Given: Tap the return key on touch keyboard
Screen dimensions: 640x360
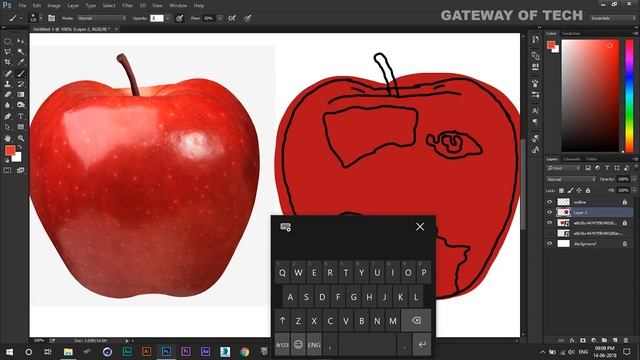Looking at the screenshot, I should pyautogui.click(x=422, y=345).
